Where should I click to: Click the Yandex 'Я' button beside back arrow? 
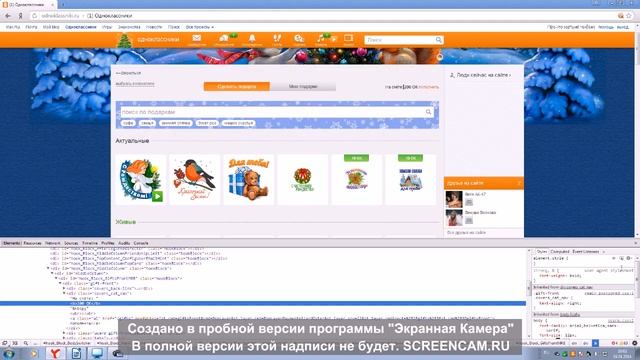pyautogui.click(x=20, y=16)
